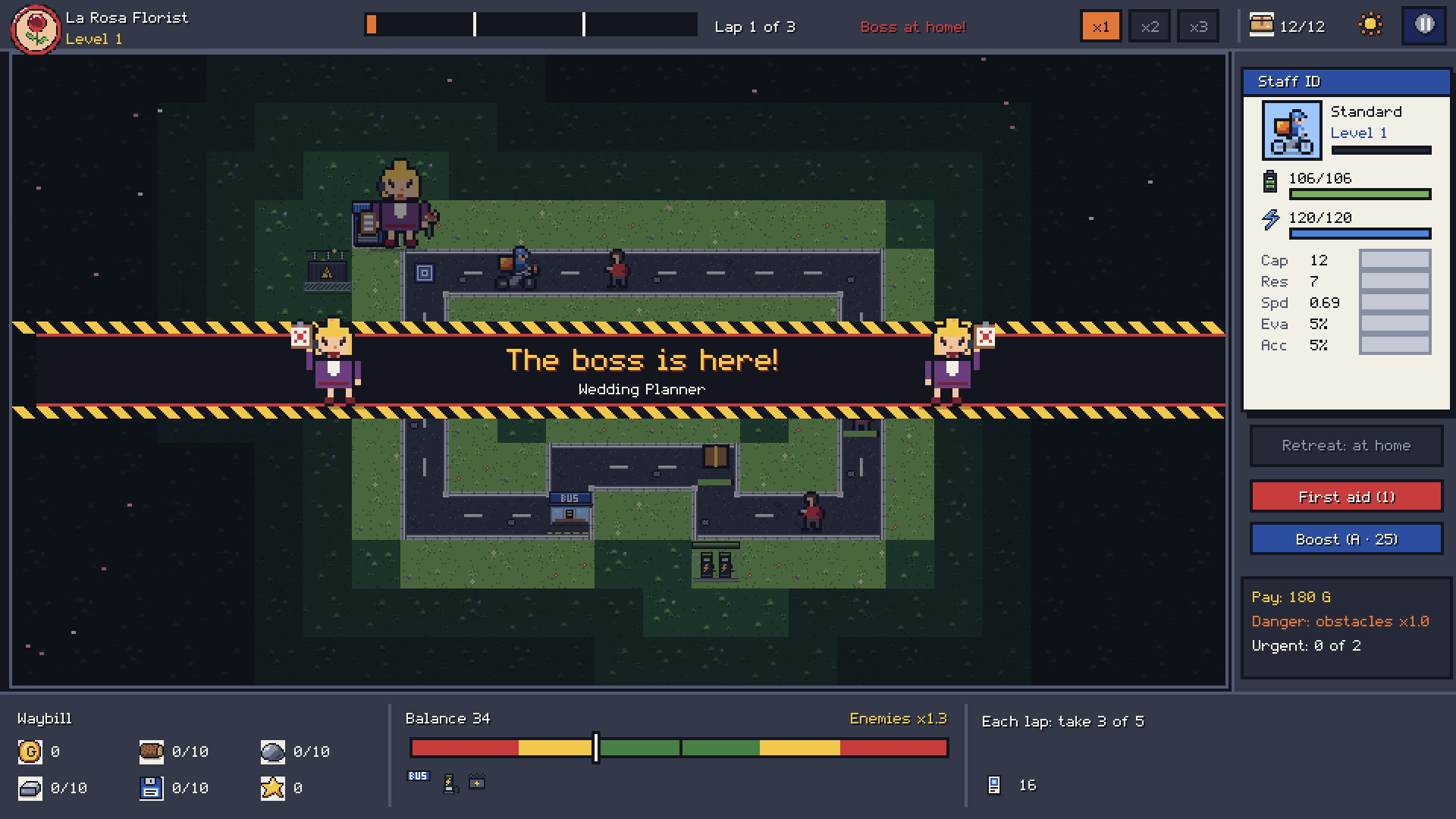Activate the Boost (A · 25) button
The width and height of the screenshot is (1456, 819).
click(1346, 539)
